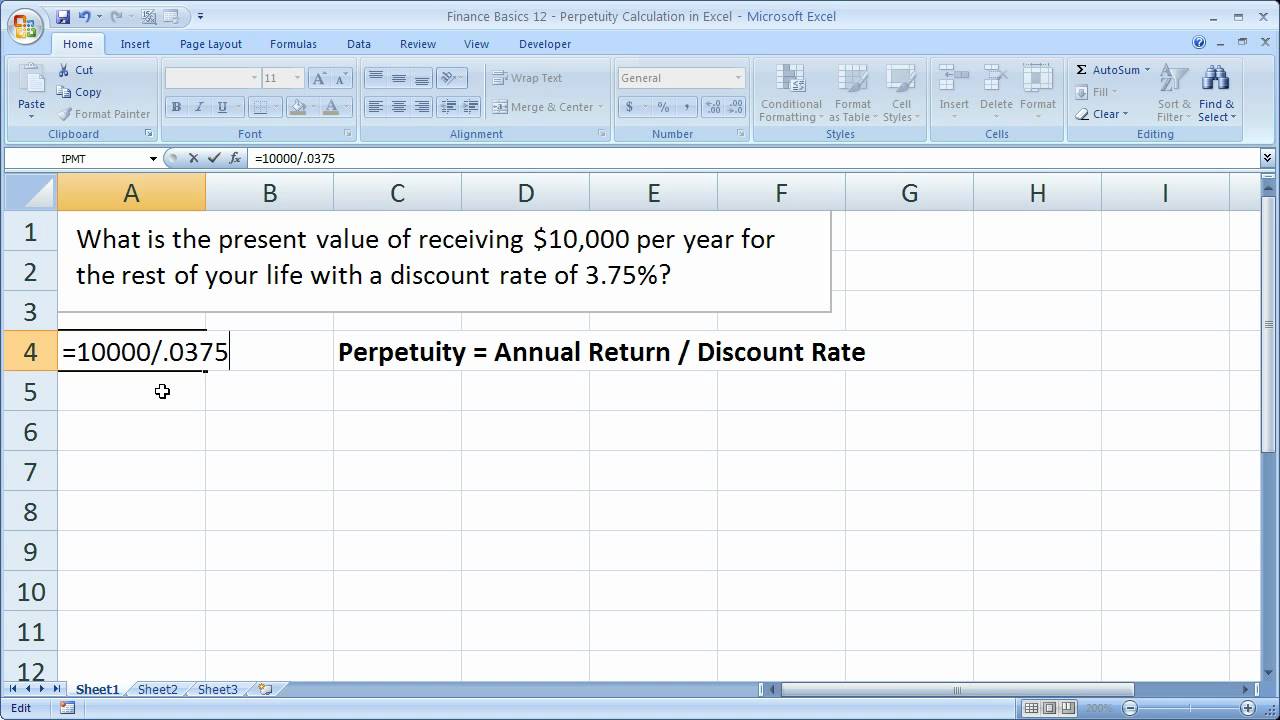
Task: Cancel the formula entry with X
Action: point(193,158)
